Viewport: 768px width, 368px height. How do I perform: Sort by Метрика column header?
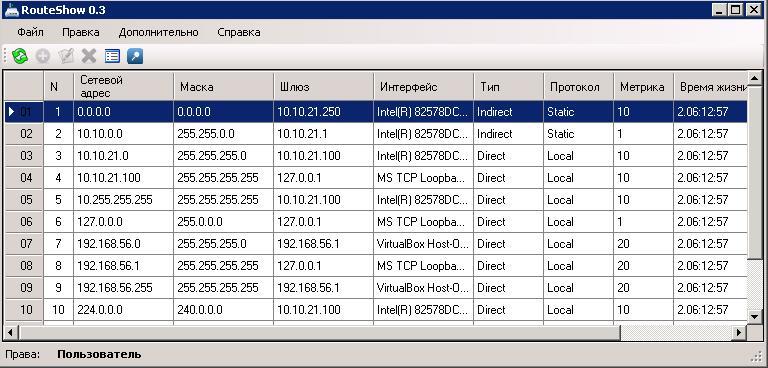643,87
